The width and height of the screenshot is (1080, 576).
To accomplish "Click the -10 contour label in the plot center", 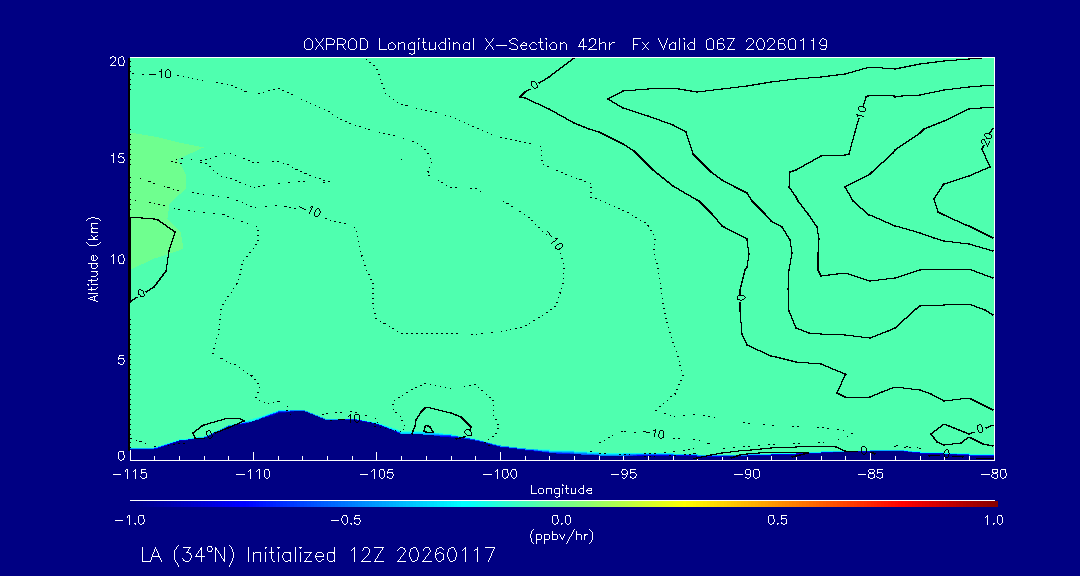I will (x=555, y=241).
